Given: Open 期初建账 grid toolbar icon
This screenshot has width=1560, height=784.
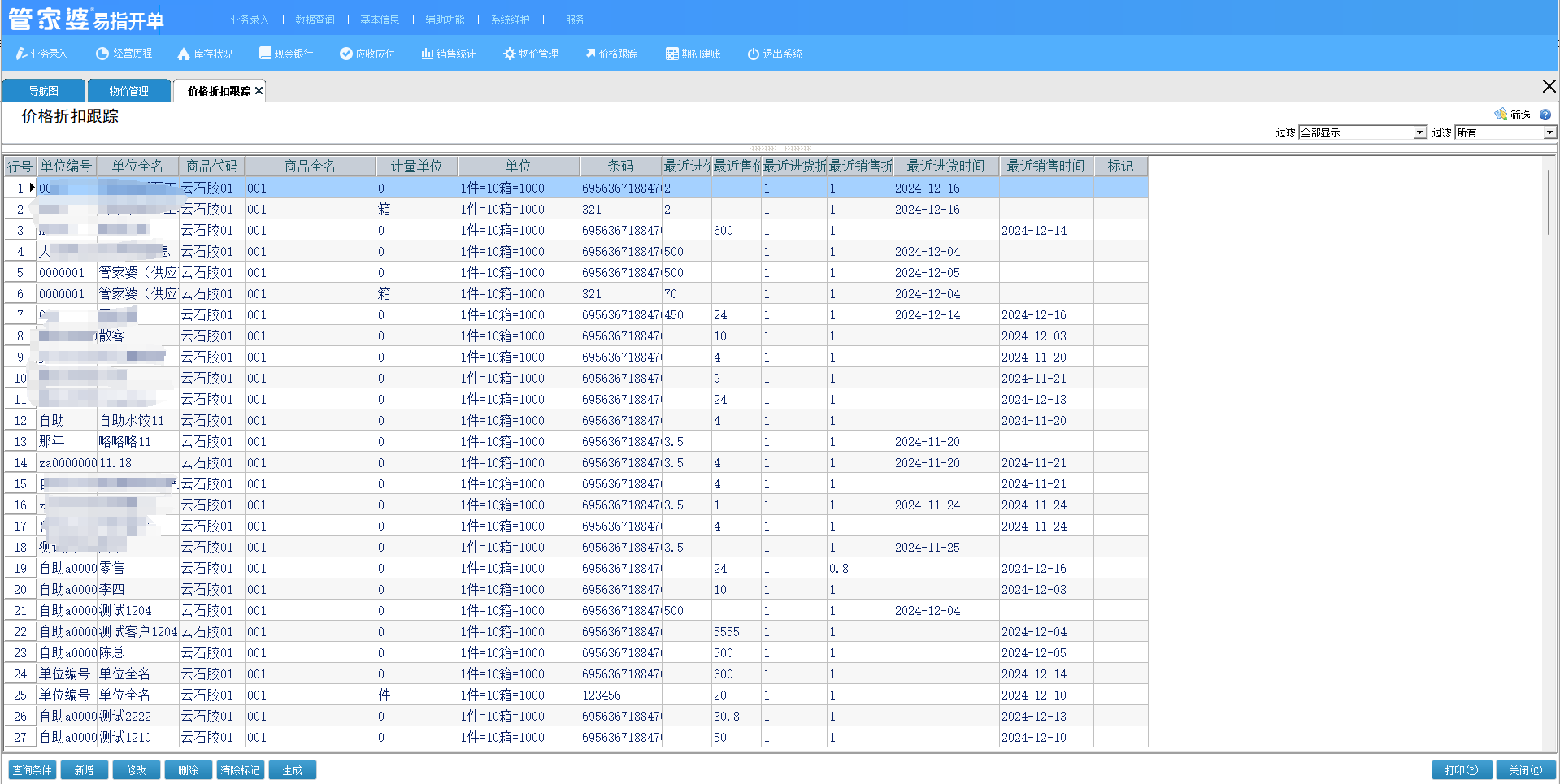Looking at the screenshot, I should [693, 54].
